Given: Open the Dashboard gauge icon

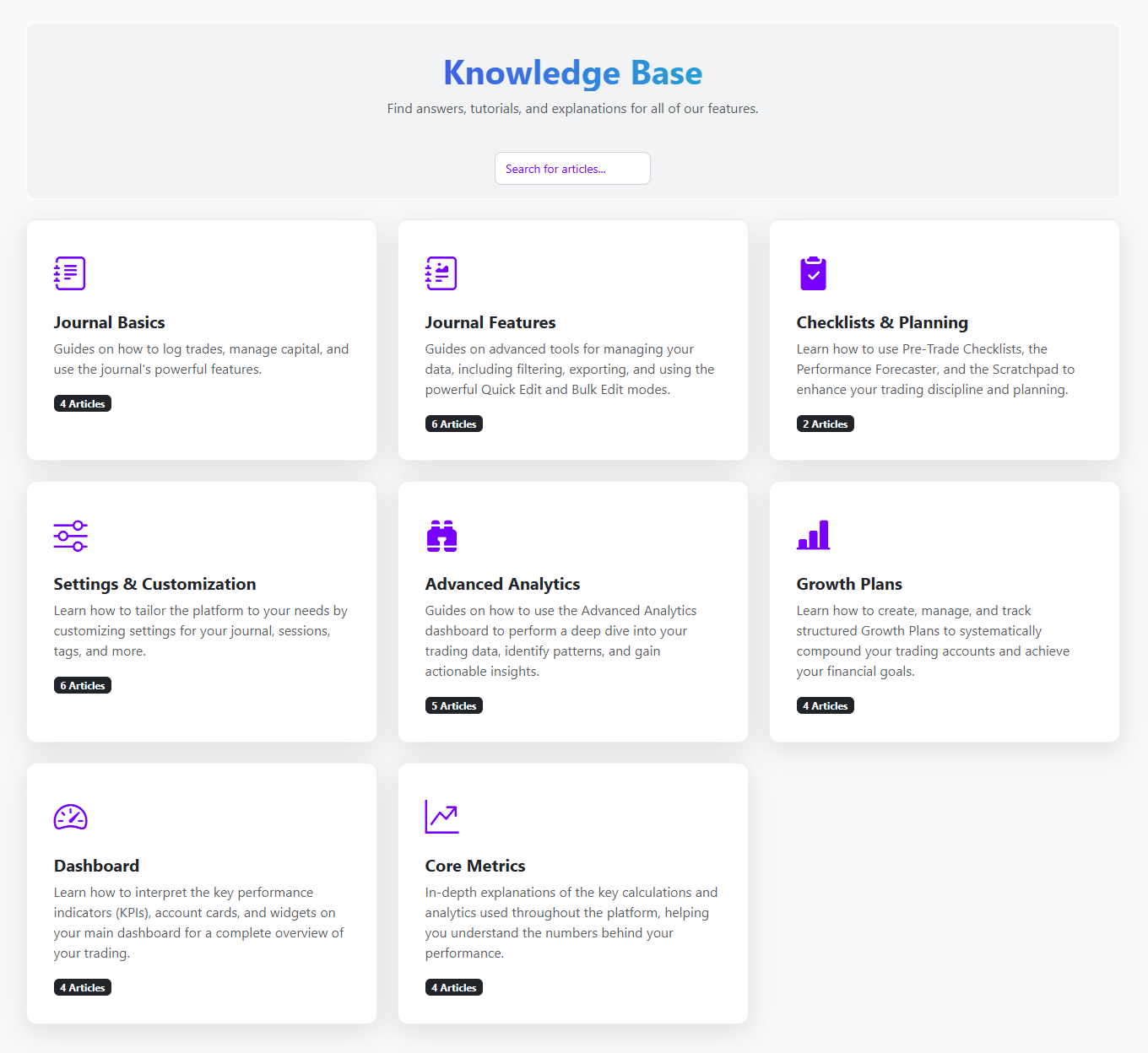Looking at the screenshot, I should coord(70,817).
